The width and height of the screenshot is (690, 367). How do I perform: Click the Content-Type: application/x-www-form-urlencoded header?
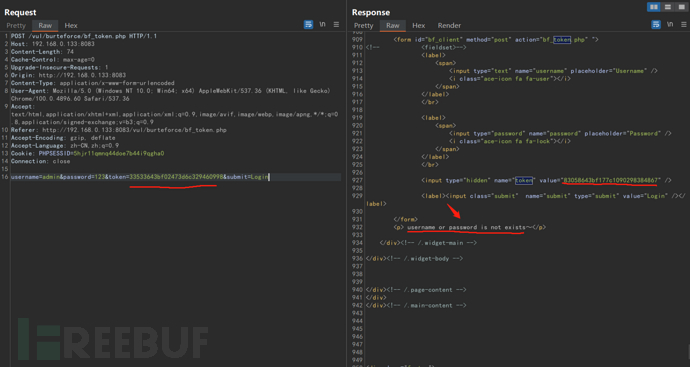click(92, 83)
